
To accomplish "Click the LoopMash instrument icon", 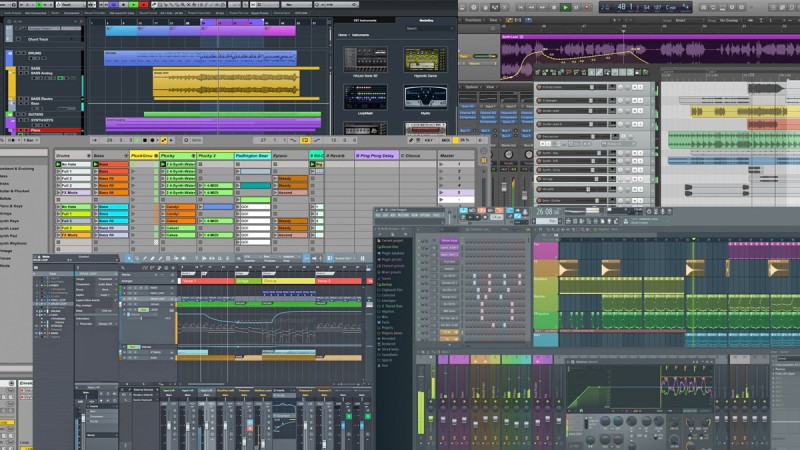I will pos(363,97).
